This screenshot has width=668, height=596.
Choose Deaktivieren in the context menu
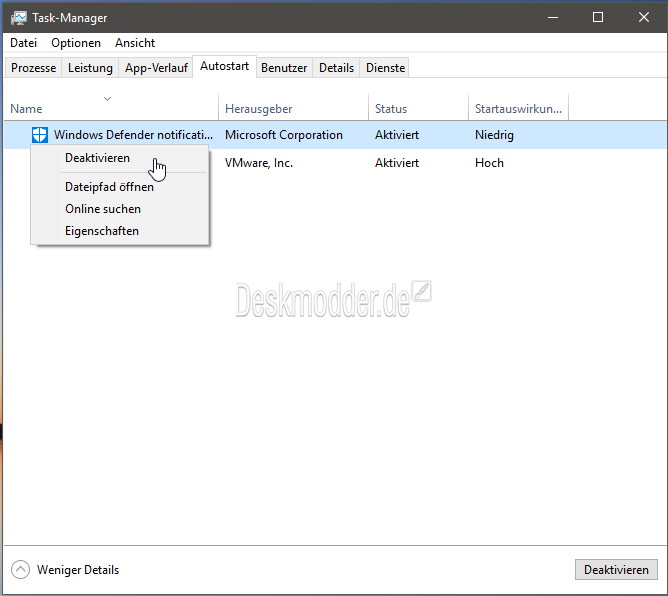coord(120,158)
